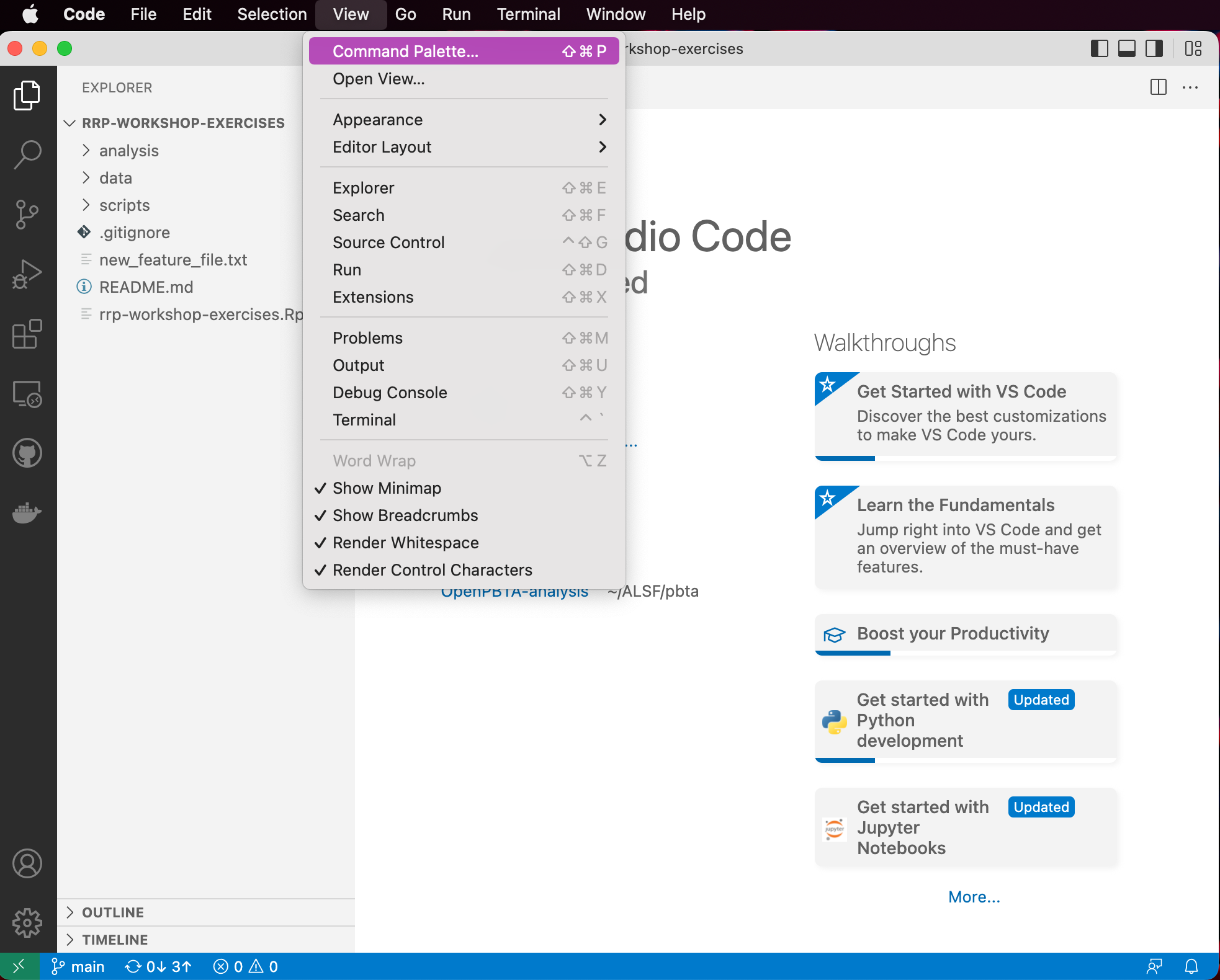Expand the analysis folder
Viewport: 1220px width, 980px height.
coord(128,151)
